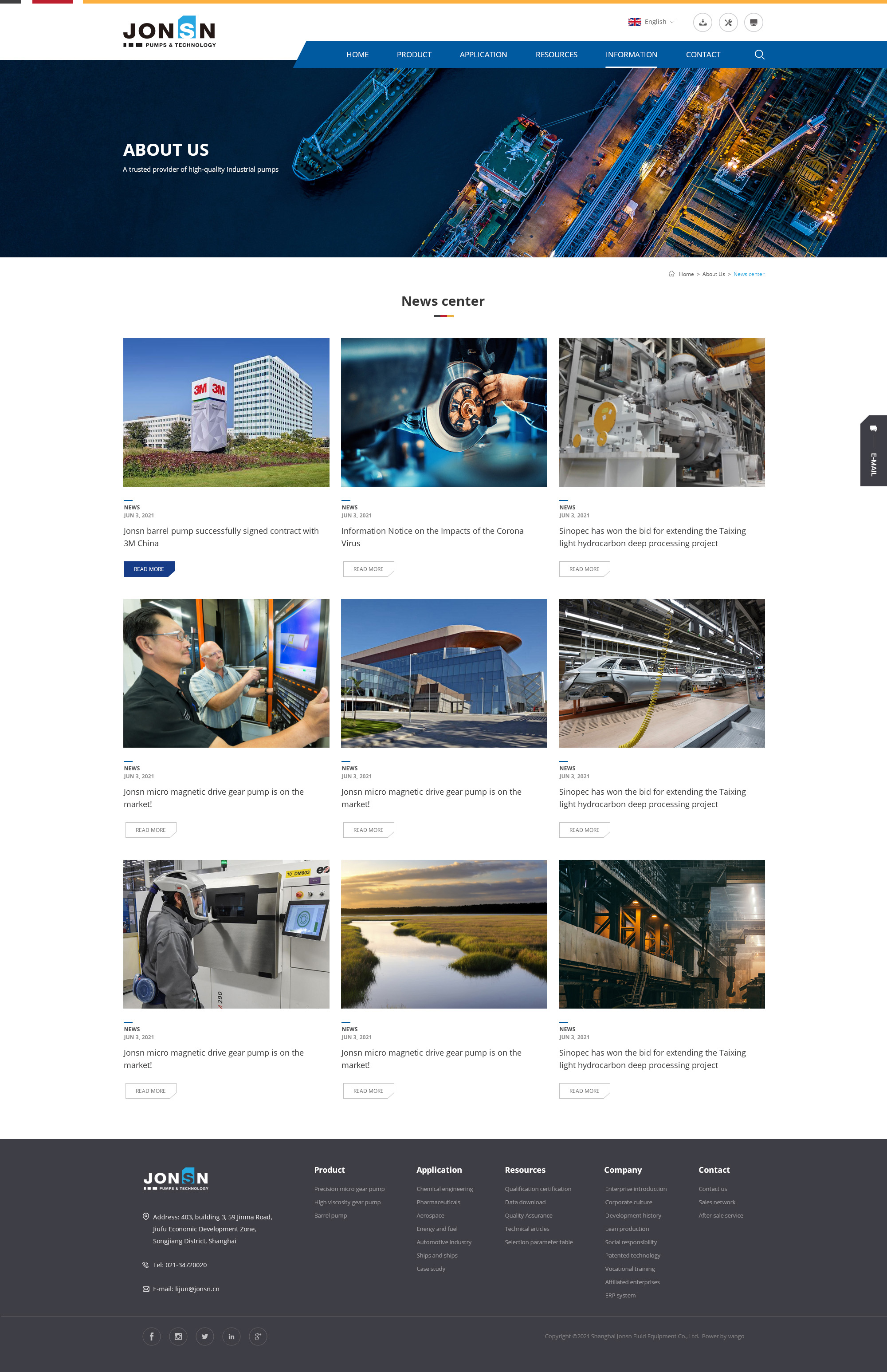The image size is (887, 1372).
Task: Click the home icon in the breadcrumb
Action: (671, 274)
